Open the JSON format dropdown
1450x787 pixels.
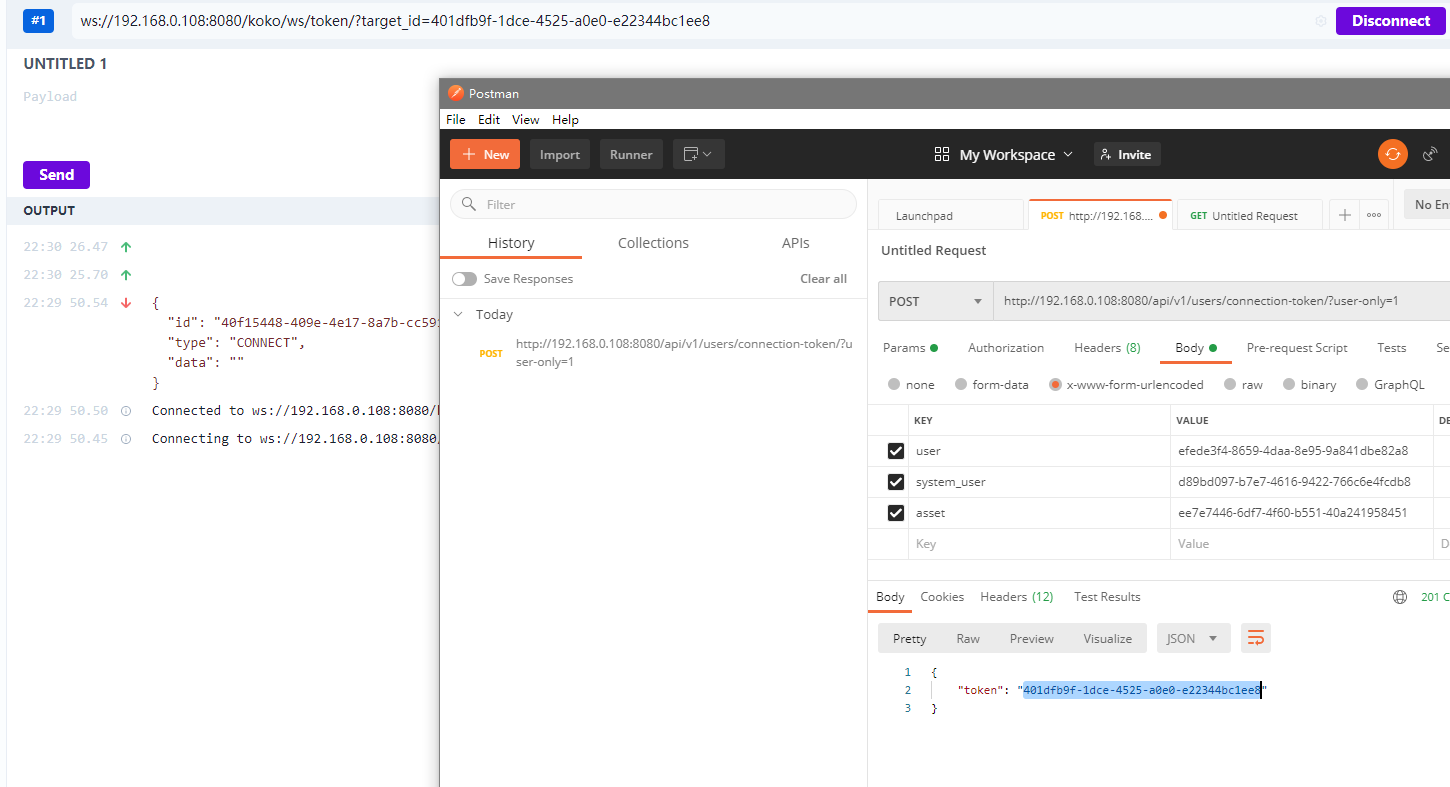(x=1193, y=638)
